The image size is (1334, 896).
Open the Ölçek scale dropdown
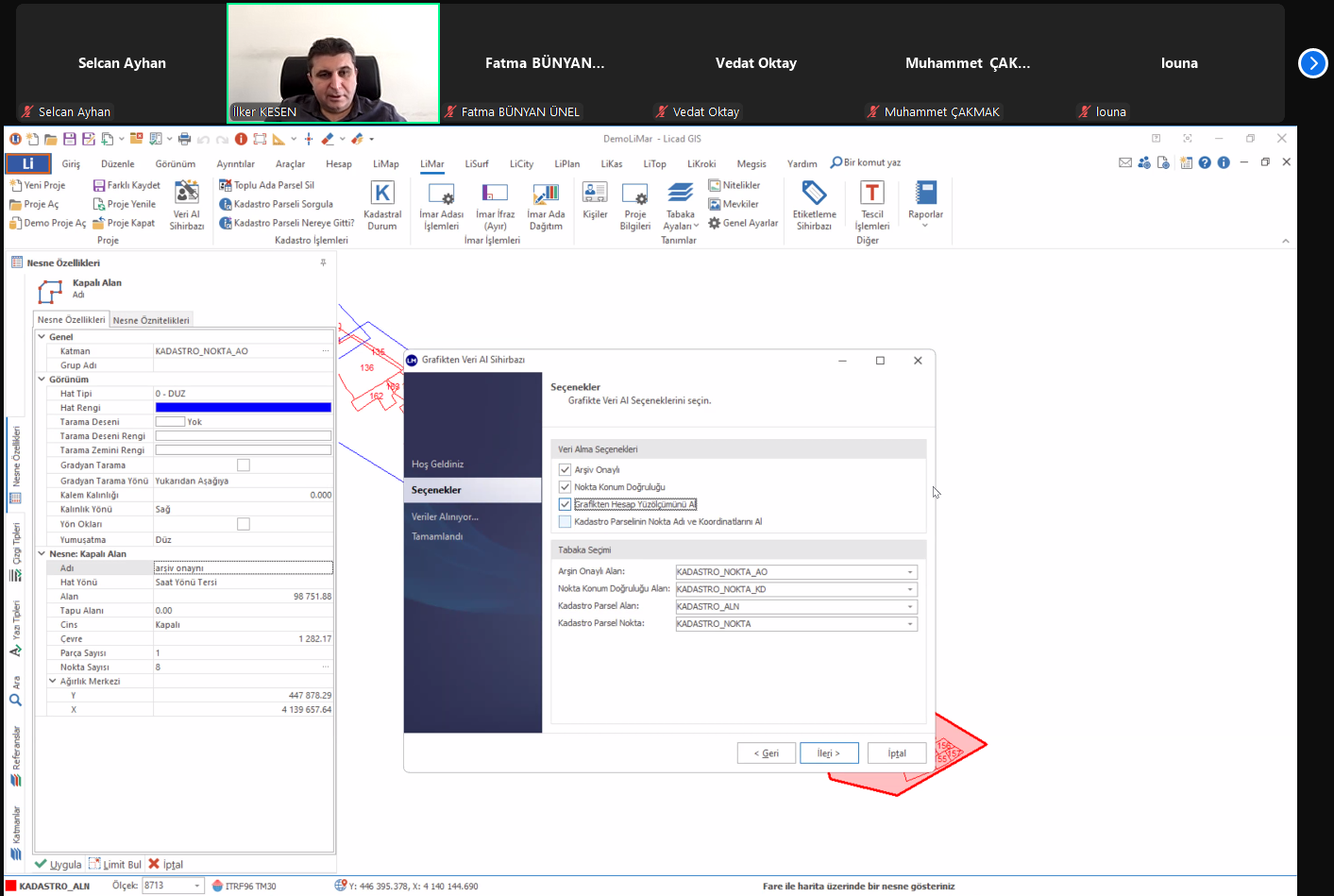tap(197, 886)
